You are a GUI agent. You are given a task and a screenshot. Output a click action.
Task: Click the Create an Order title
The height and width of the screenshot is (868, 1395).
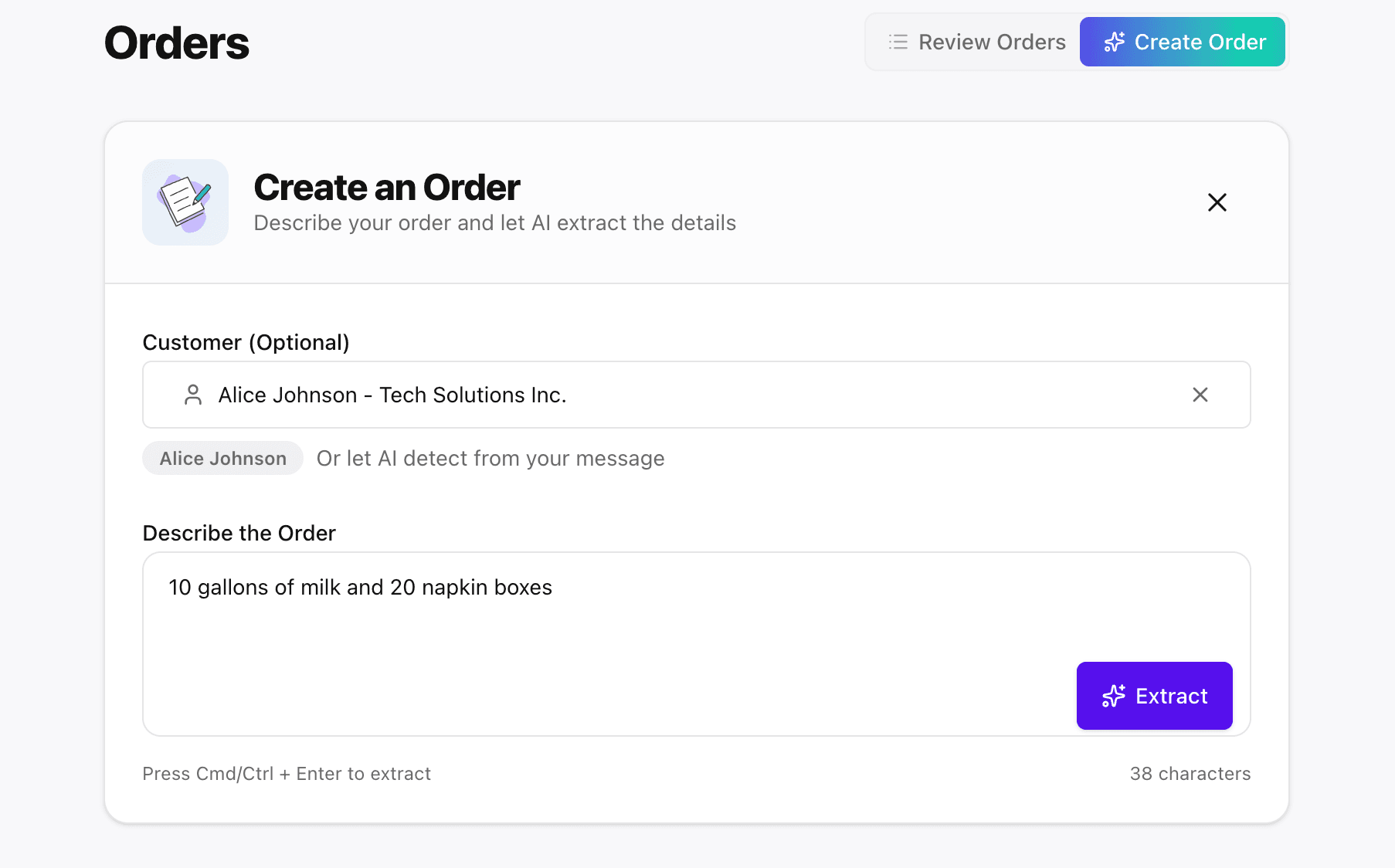tap(387, 188)
